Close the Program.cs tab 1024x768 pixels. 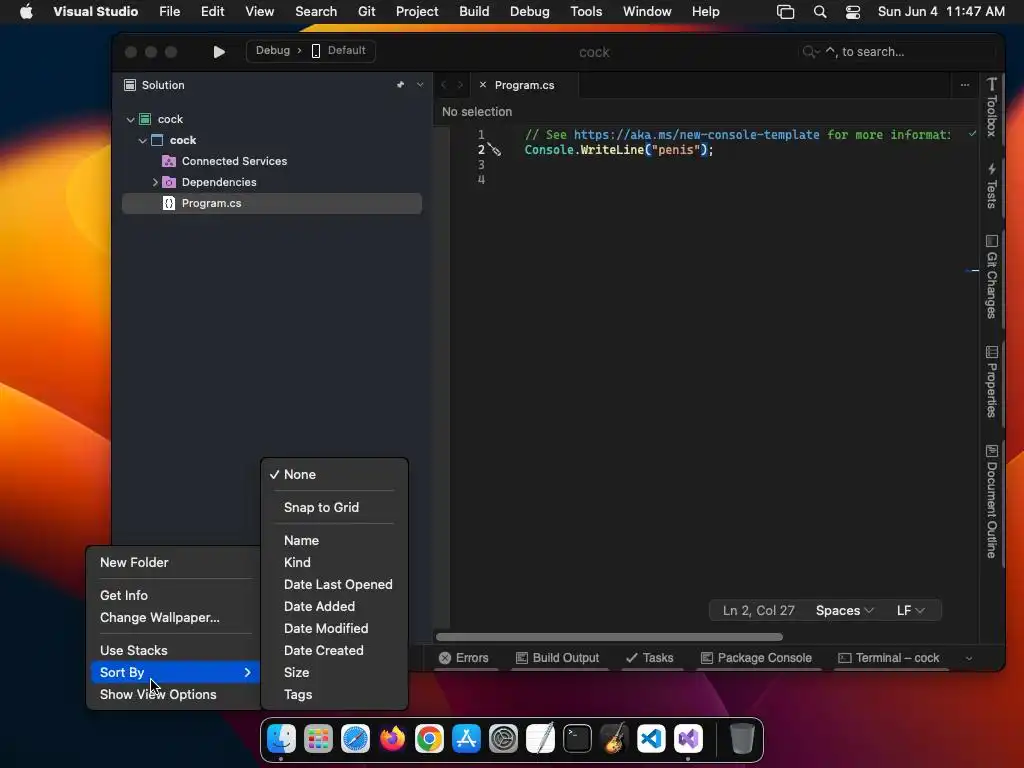pyautogui.click(x=483, y=85)
